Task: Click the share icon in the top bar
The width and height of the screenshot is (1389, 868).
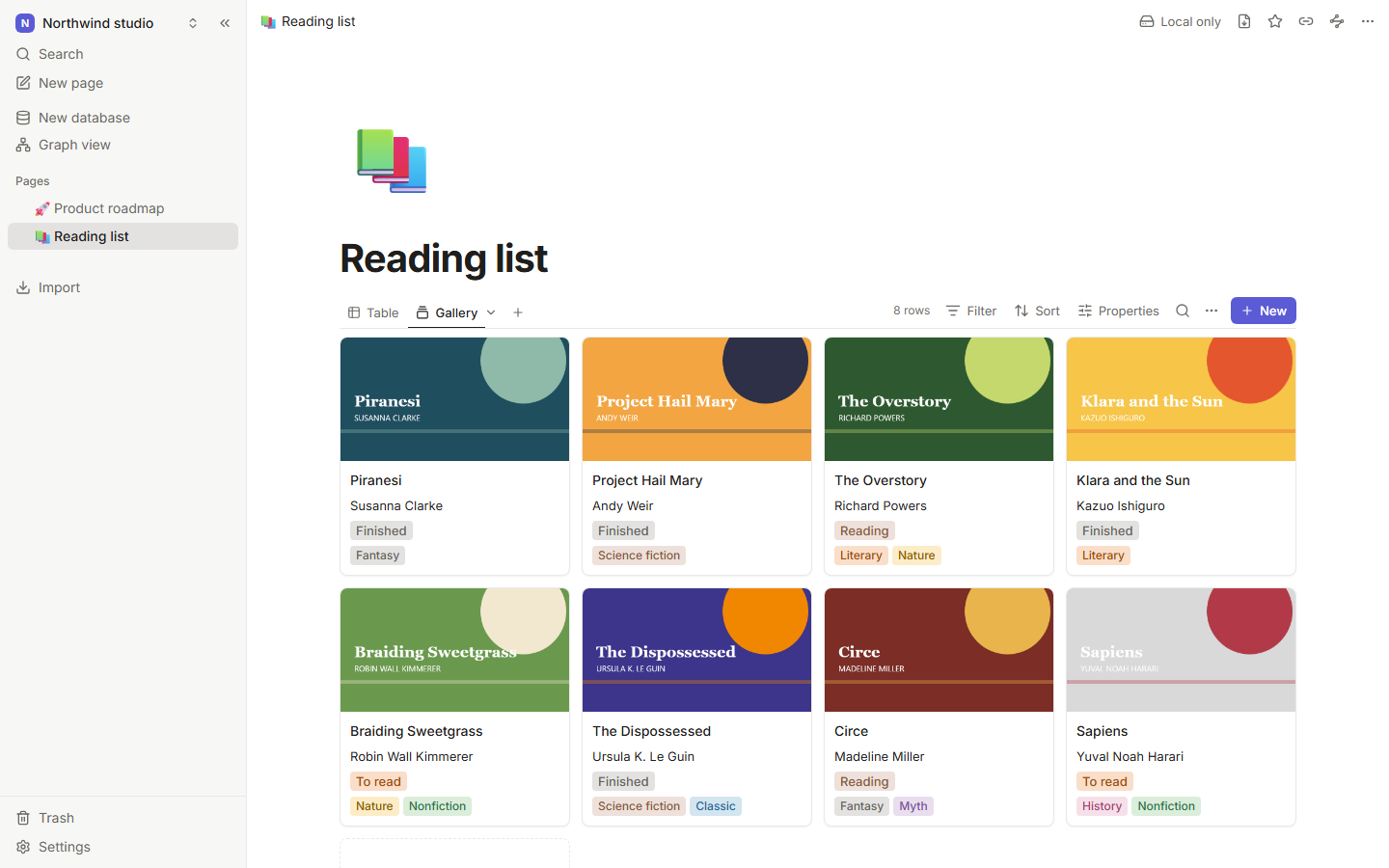Action: tap(1337, 21)
